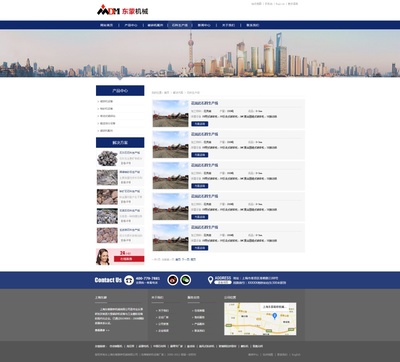Open the first item in the blue navigation bar
The height and width of the screenshot is (362, 400).
coord(107,25)
